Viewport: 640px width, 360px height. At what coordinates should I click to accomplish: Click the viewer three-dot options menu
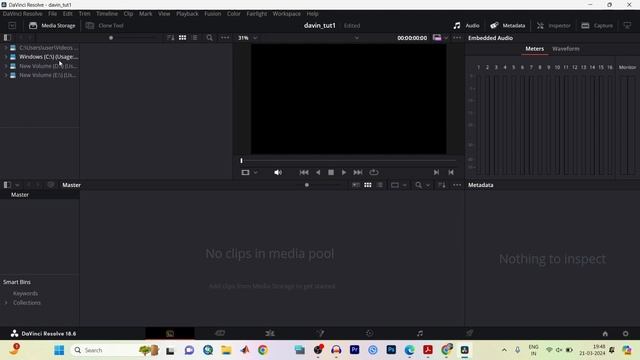click(x=457, y=38)
